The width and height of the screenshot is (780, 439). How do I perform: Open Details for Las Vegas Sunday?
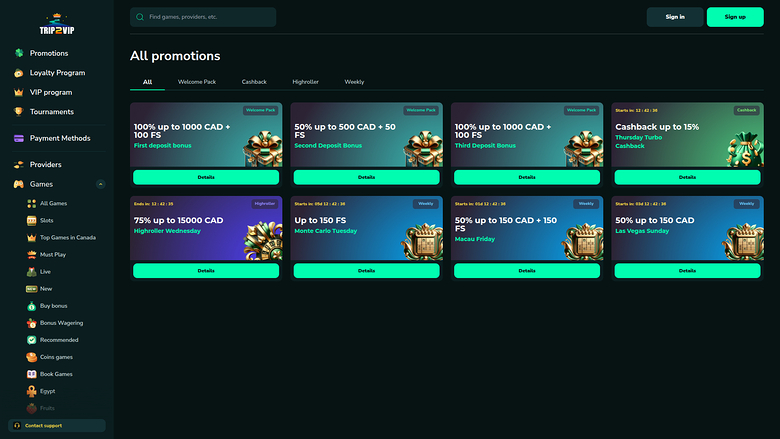click(x=687, y=271)
